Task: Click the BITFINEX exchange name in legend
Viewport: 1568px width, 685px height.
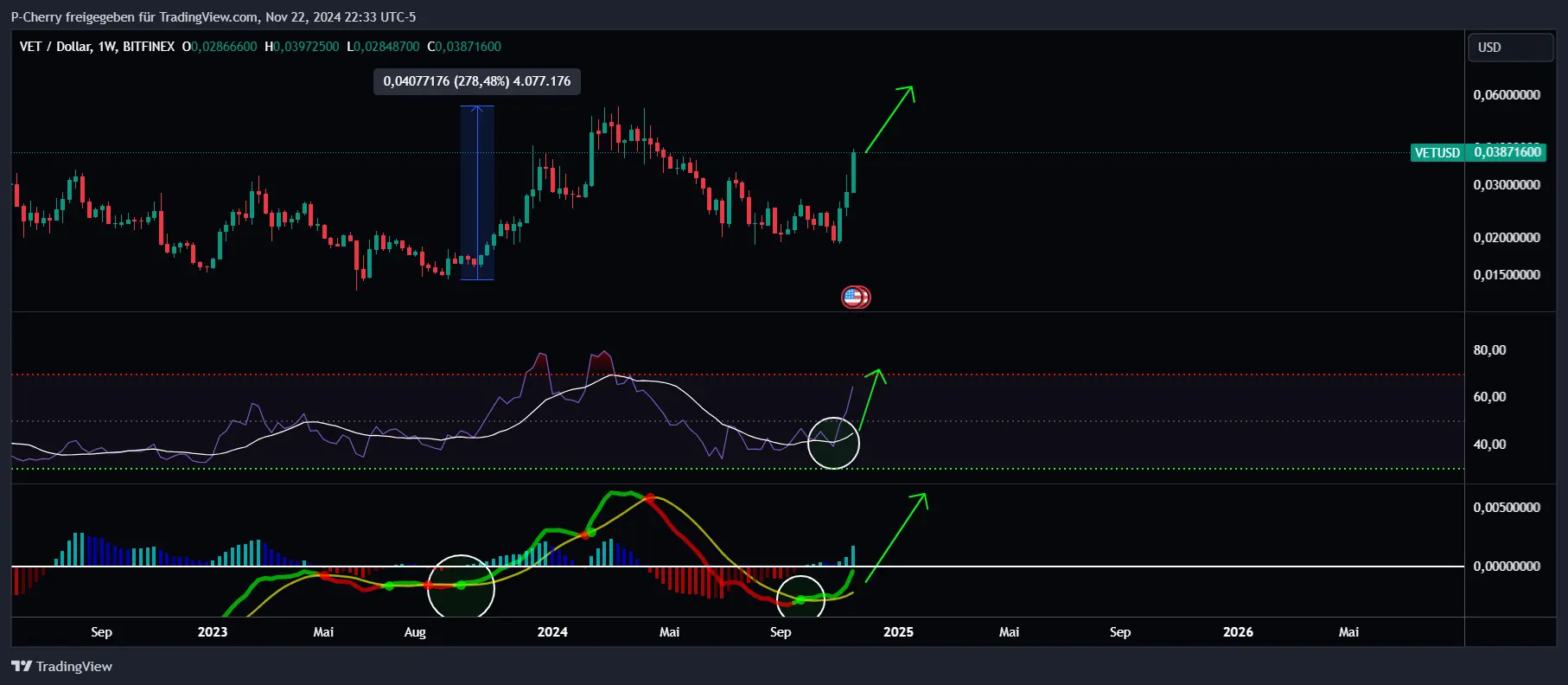Action: click(x=149, y=47)
